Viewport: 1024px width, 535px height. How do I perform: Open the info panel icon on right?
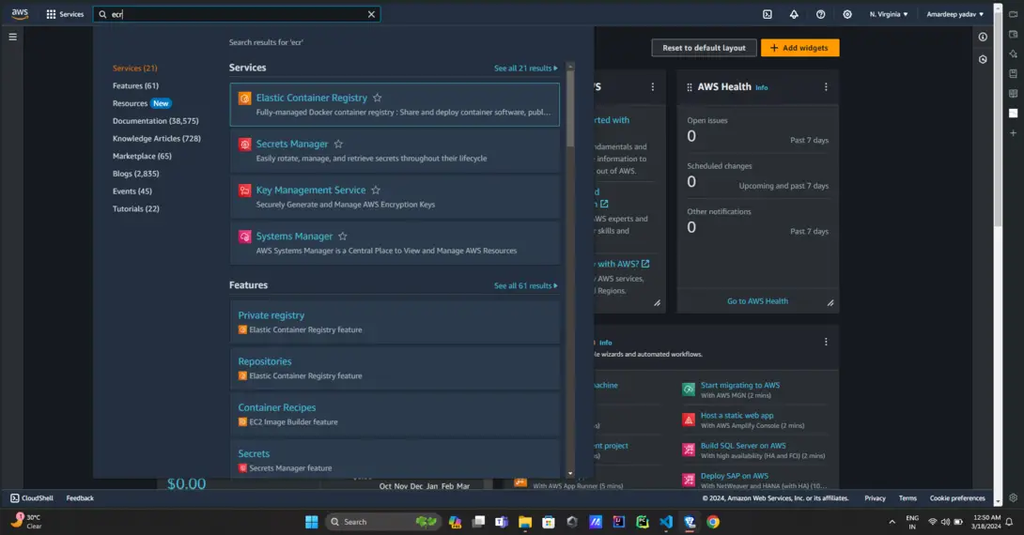click(x=983, y=37)
